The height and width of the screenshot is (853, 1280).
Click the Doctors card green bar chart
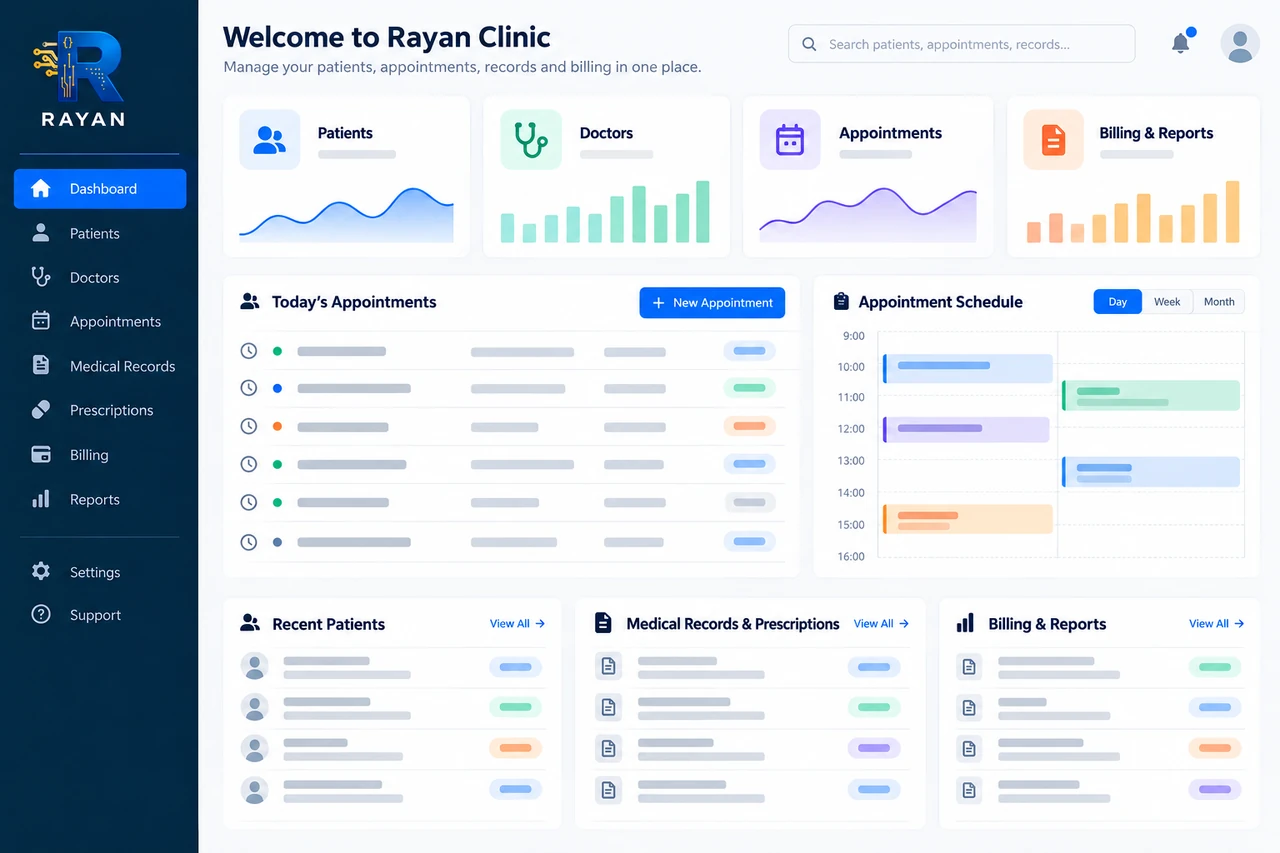coord(605,212)
